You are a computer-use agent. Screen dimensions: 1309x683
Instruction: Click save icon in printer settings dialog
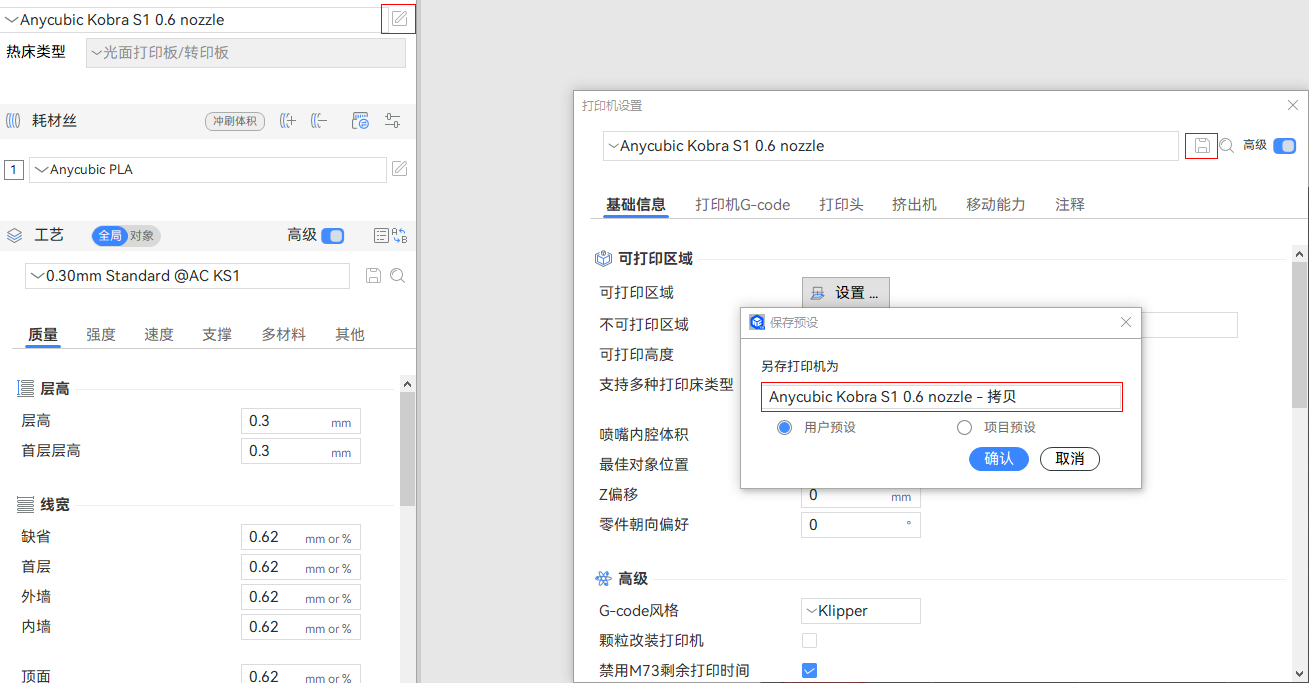1202,146
